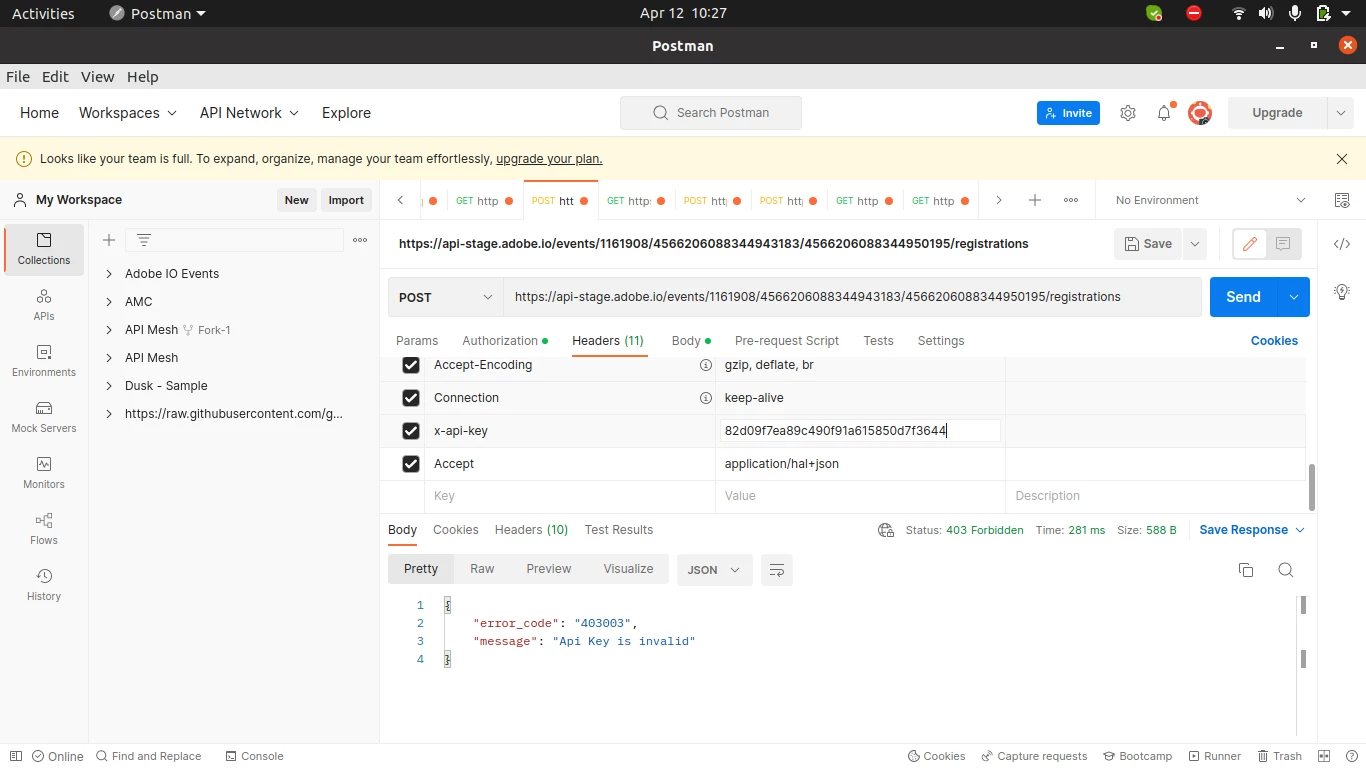Open the notifications bell
The width and height of the screenshot is (1366, 768).
(1164, 113)
